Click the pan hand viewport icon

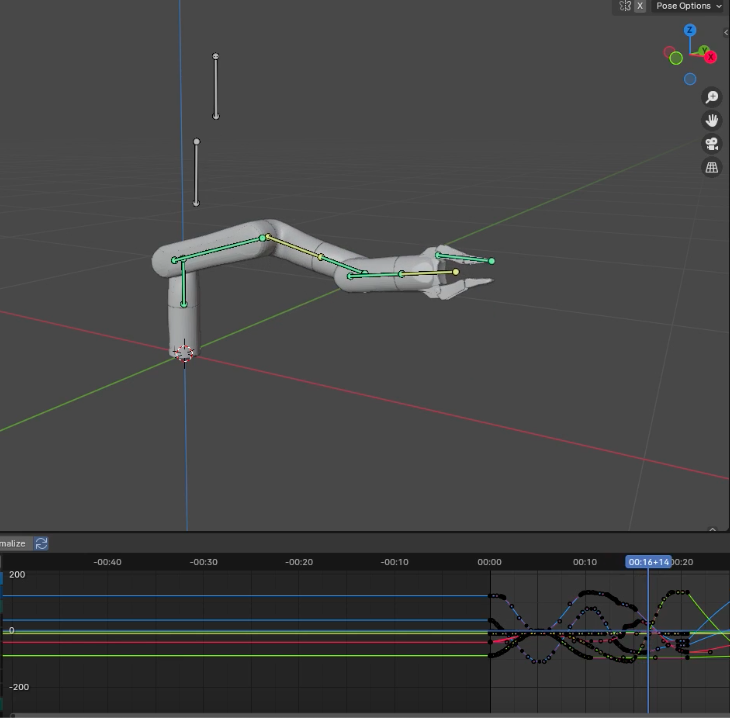[711, 121]
